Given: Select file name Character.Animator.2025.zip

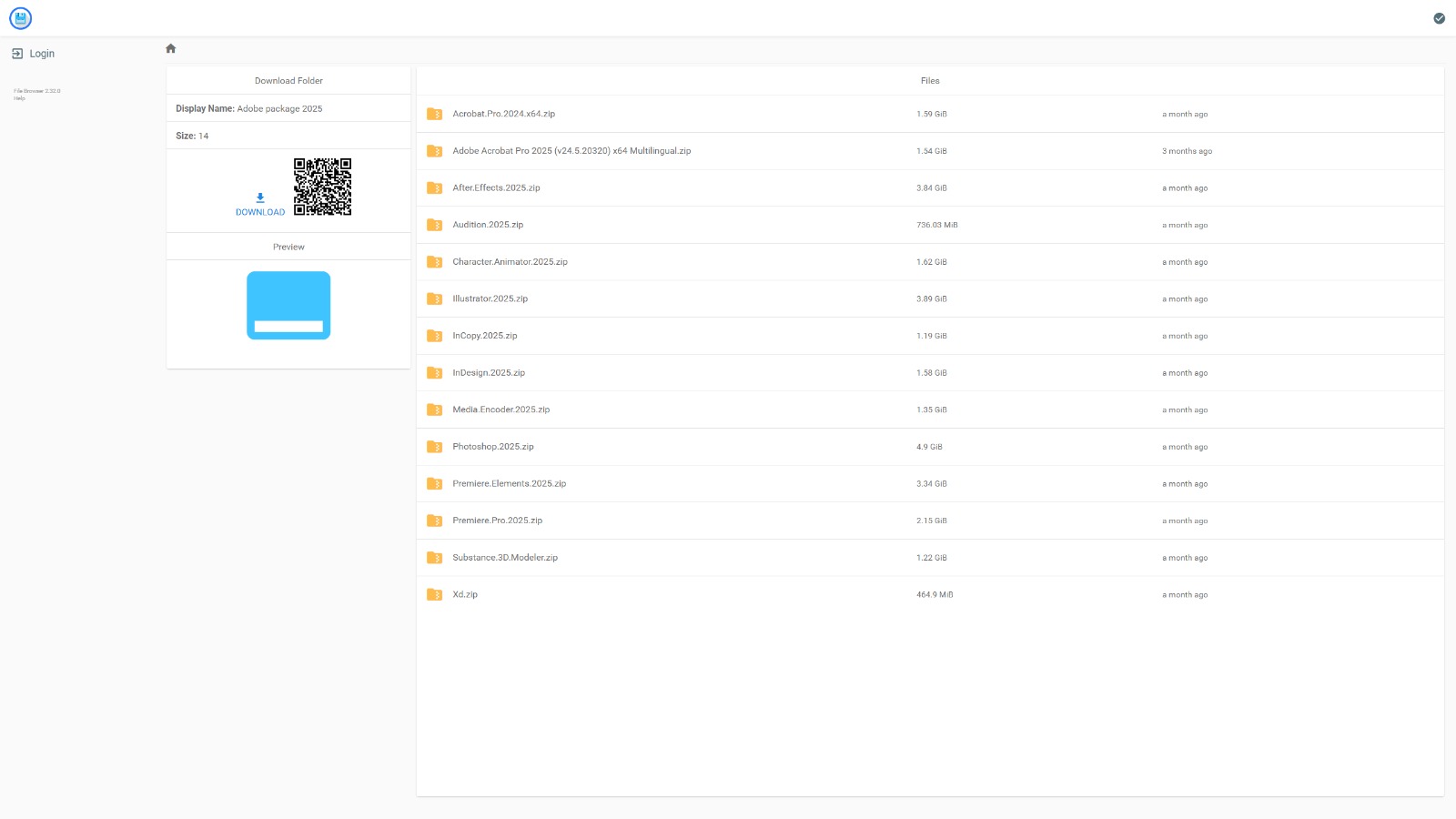Looking at the screenshot, I should pyautogui.click(x=510, y=262).
